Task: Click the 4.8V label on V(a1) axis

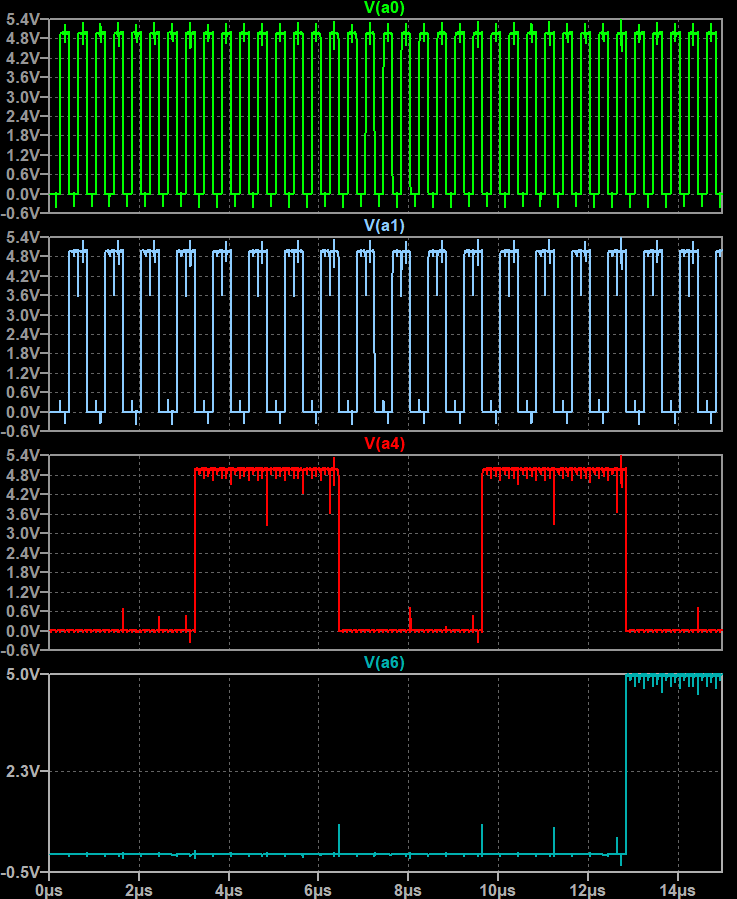Action: click(23, 256)
